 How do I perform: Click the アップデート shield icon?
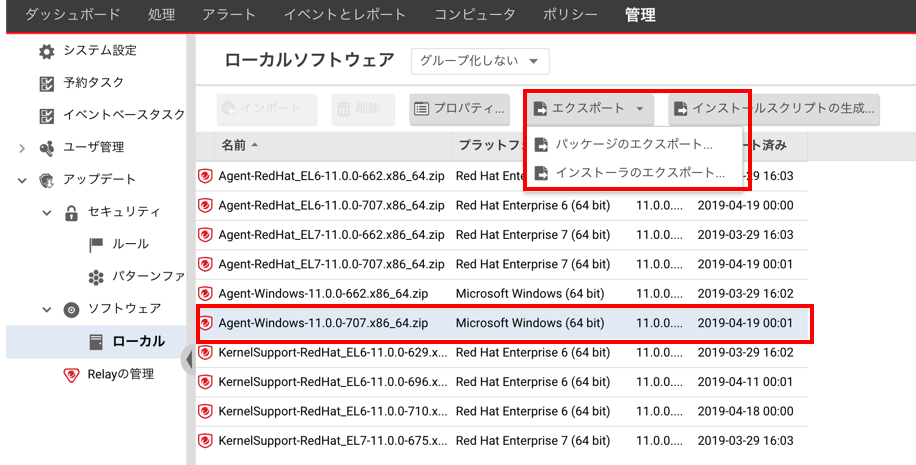pos(47,180)
